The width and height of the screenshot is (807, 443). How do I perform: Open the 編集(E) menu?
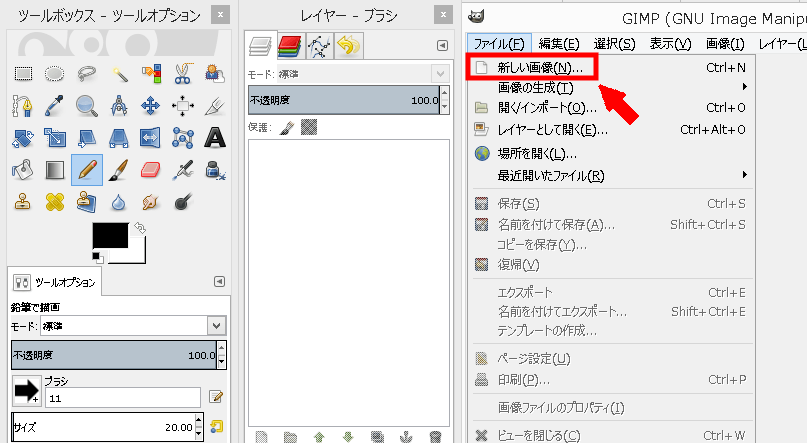tap(559, 44)
